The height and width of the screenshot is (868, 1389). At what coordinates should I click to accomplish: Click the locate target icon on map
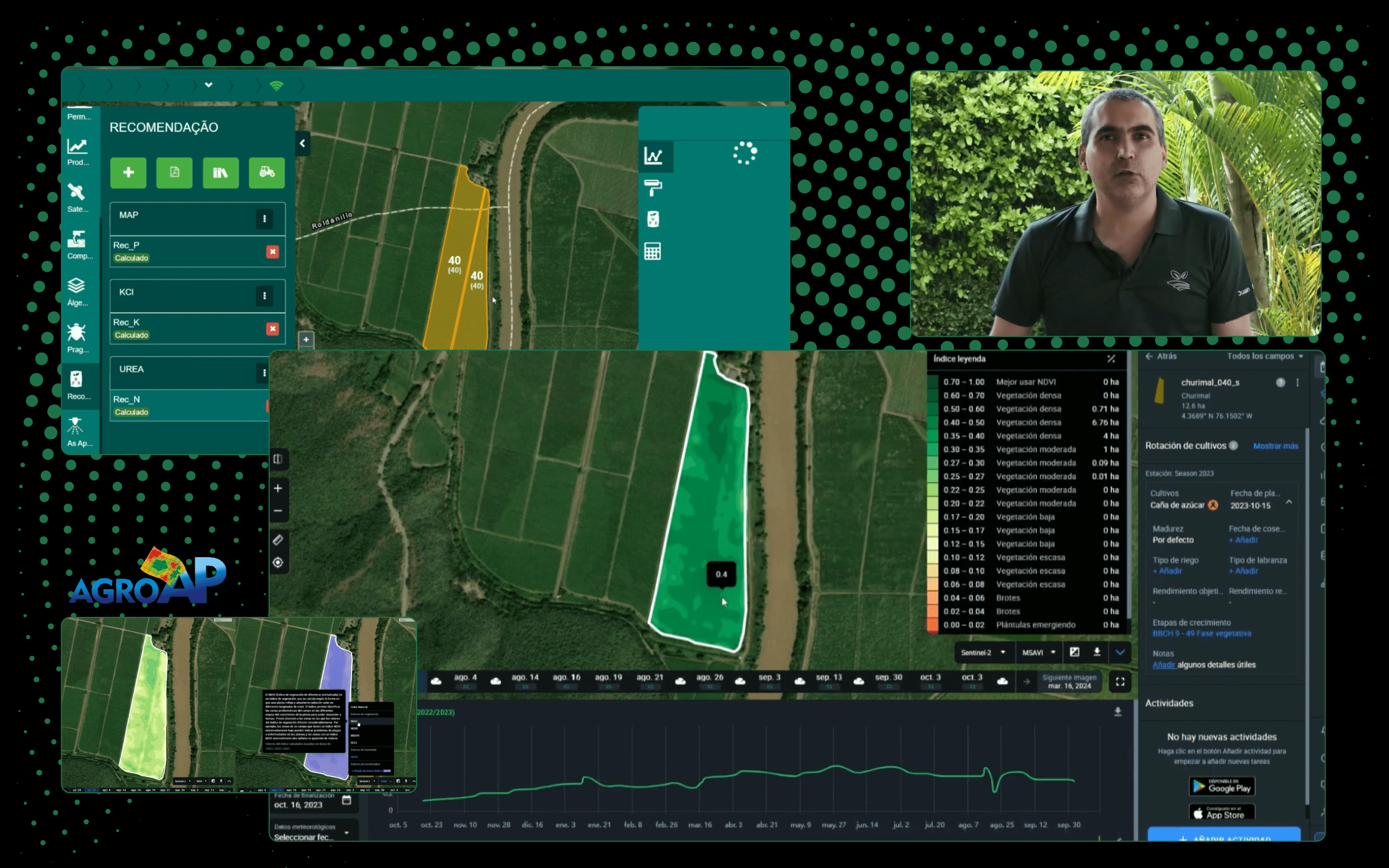coord(278,563)
